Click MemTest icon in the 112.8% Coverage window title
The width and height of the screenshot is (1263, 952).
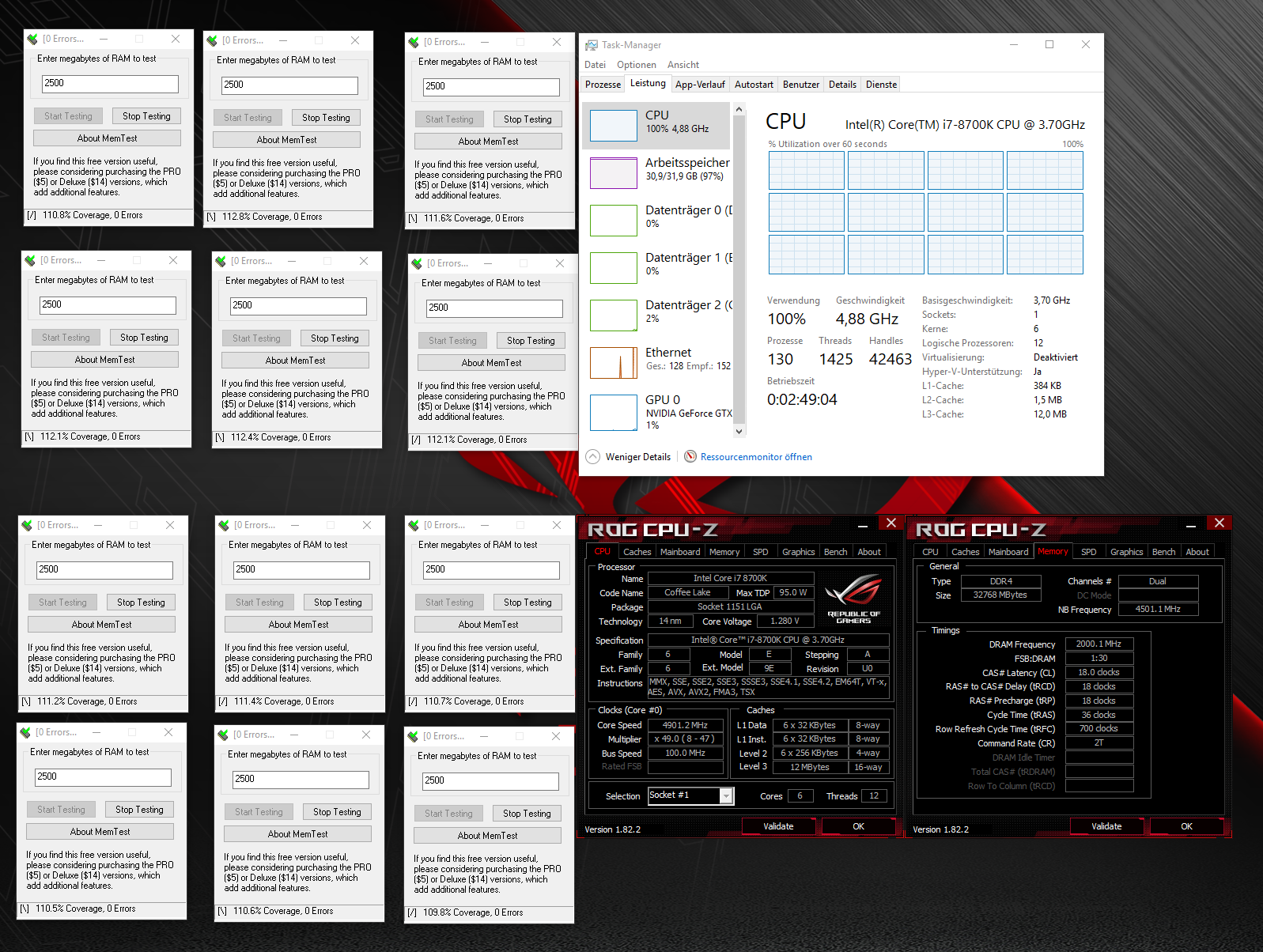coord(212,40)
